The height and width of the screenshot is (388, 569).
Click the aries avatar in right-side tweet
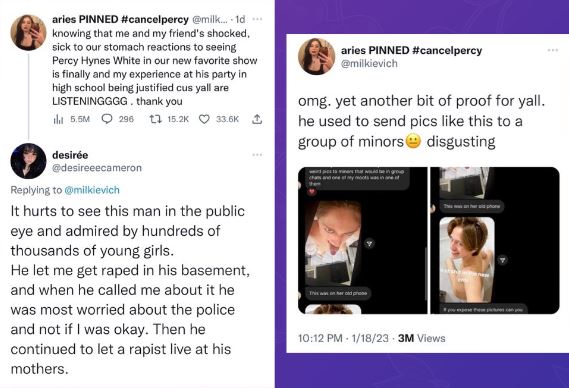point(316,56)
